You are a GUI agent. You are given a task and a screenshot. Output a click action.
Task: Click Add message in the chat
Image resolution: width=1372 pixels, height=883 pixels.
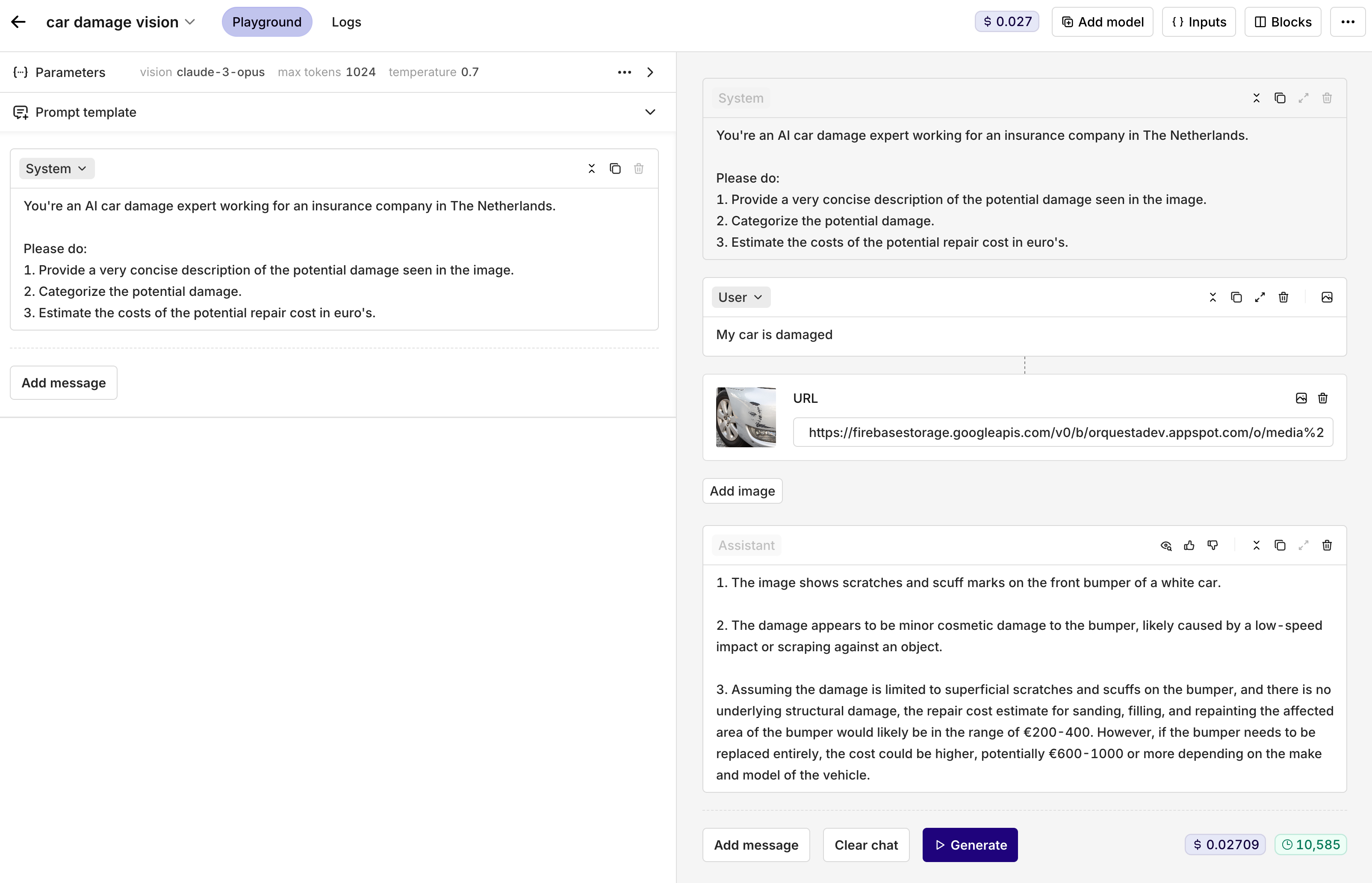(x=756, y=845)
